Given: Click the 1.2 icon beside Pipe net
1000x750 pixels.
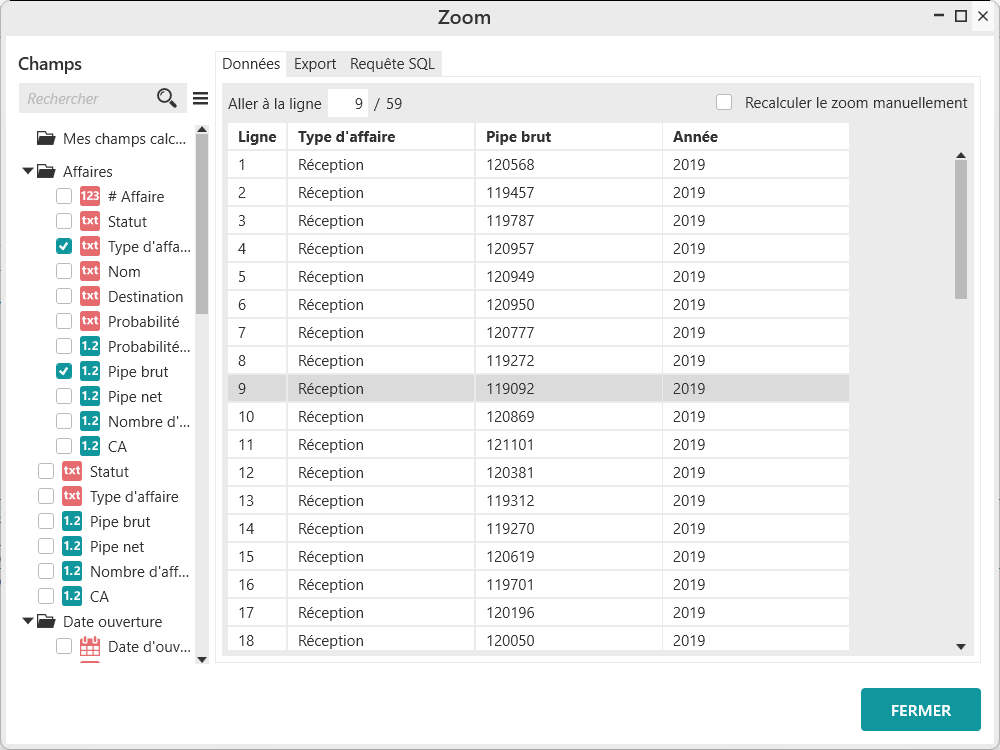Looking at the screenshot, I should coord(90,397).
